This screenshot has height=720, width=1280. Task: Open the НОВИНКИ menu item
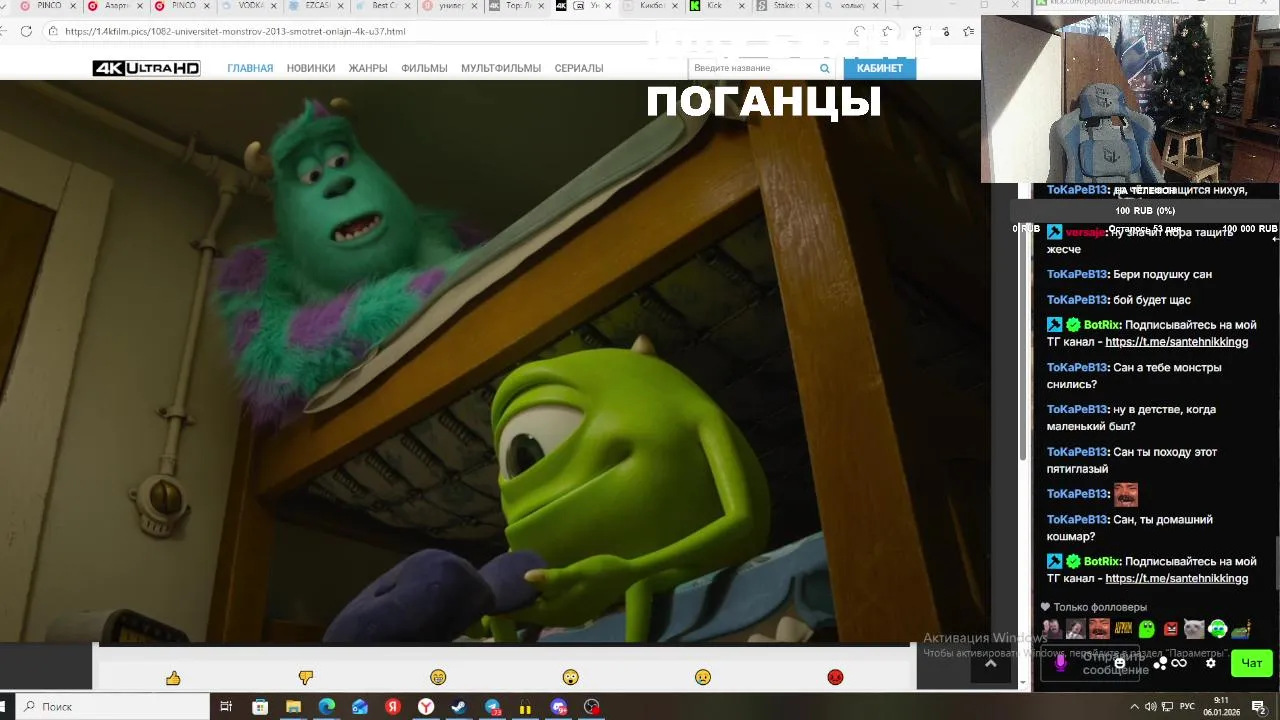point(311,68)
